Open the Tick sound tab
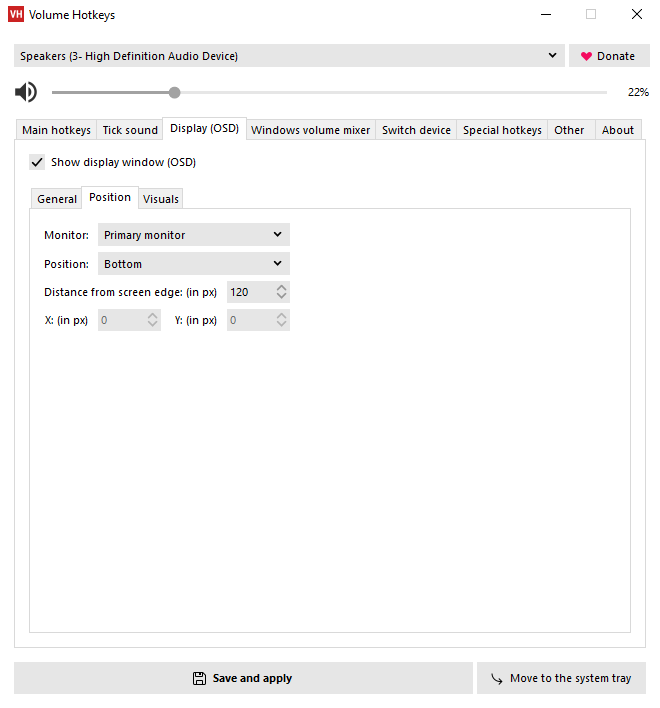This screenshot has height=708, width=660. [130, 130]
